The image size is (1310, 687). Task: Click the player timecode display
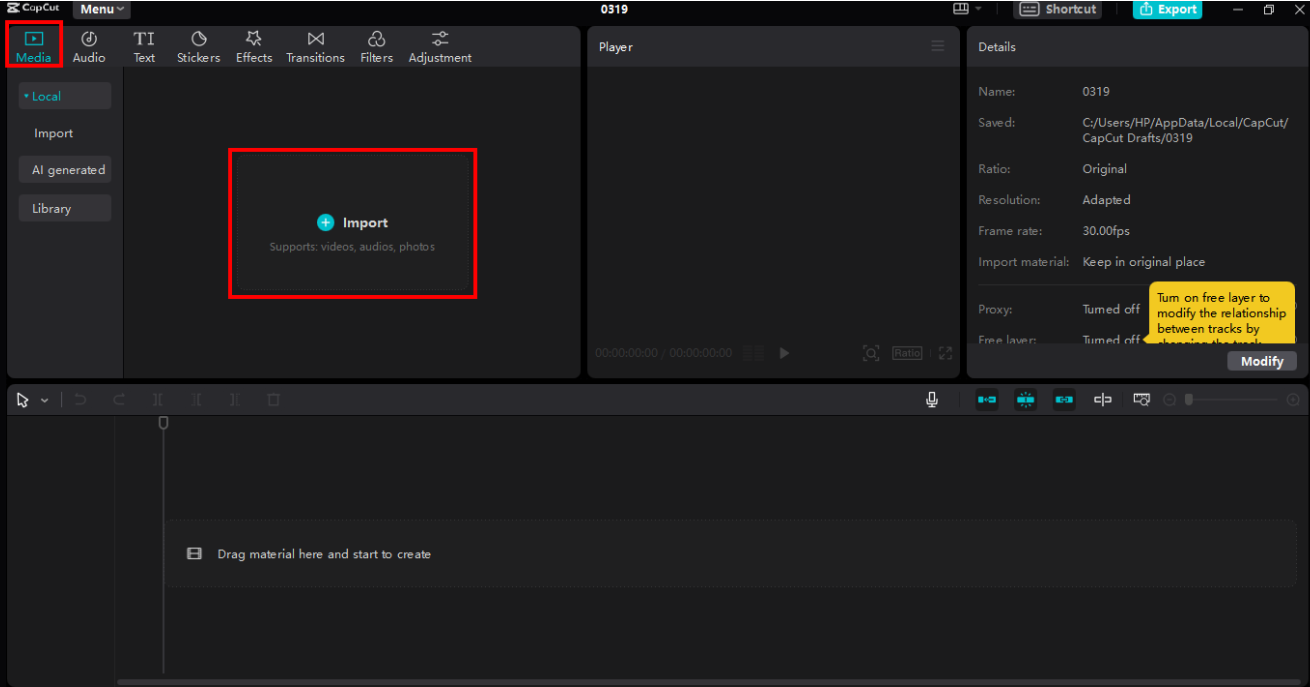[663, 353]
